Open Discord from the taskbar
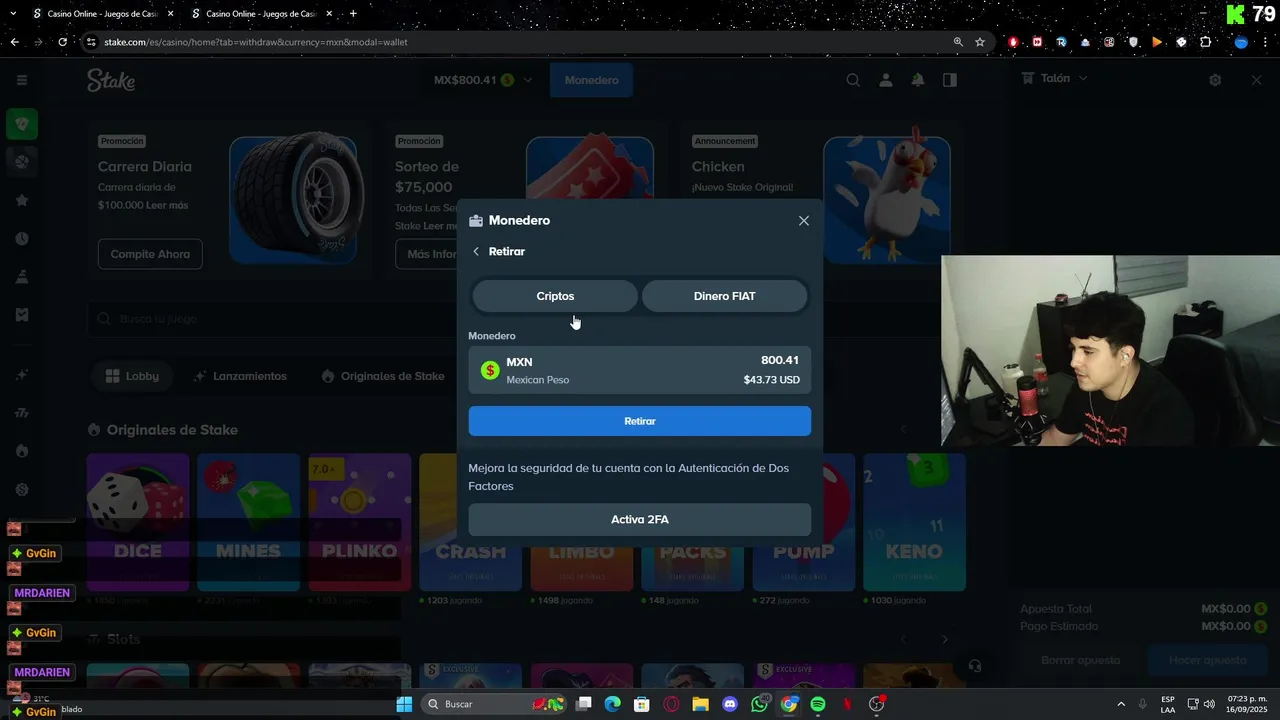The width and height of the screenshot is (1280, 720). [x=729, y=704]
